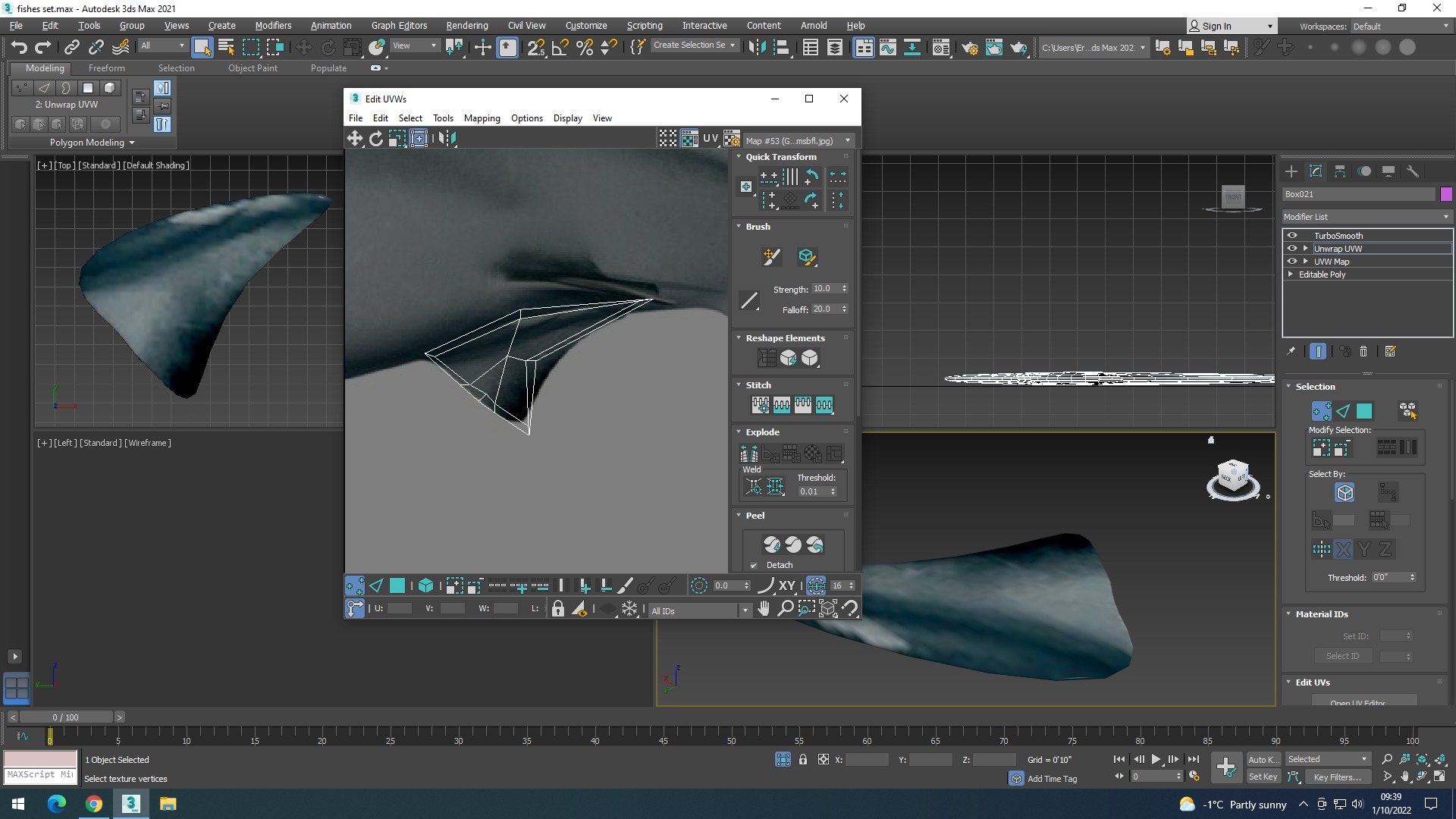1456x819 pixels.
Task: Select Move tool in Edit UVWs toolbar
Action: (x=355, y=138)
